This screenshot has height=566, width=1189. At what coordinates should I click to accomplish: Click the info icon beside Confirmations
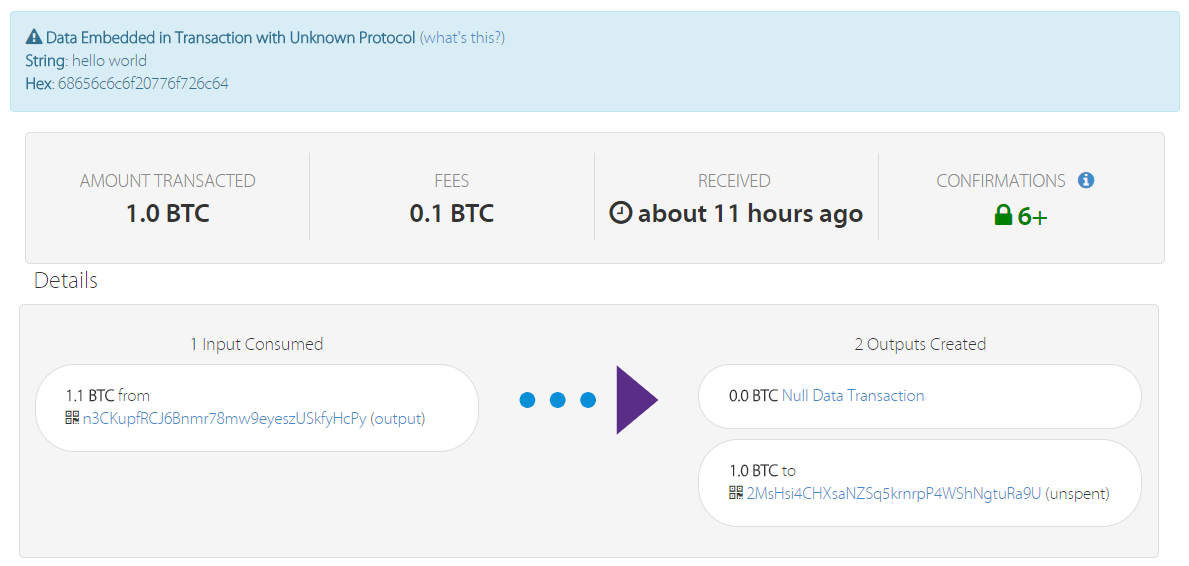pos(1086,181)
